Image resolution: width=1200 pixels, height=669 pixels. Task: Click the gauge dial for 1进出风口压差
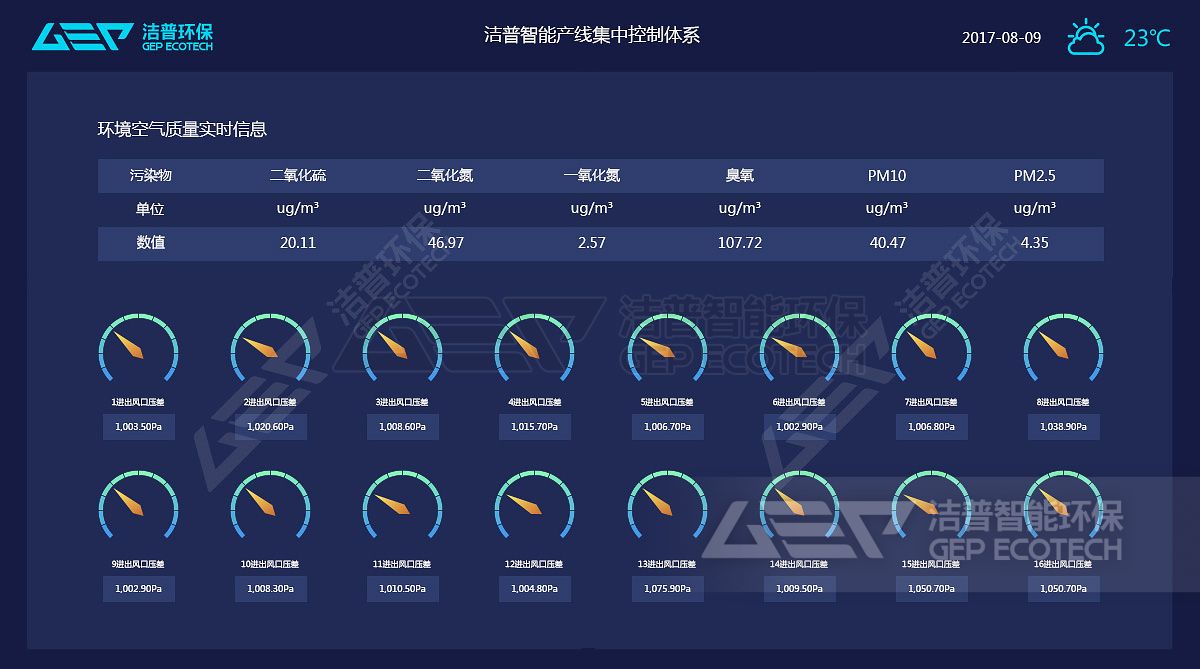coord(138,352)
